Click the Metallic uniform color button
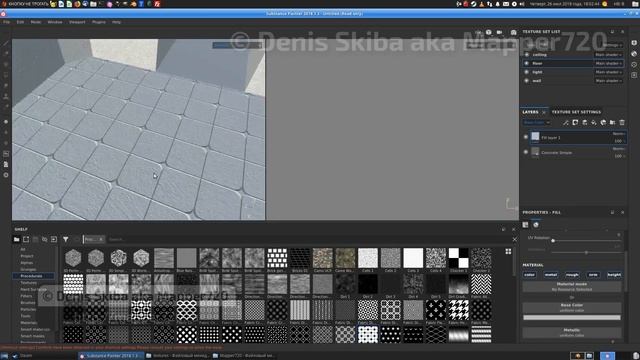Viewport: 640px width, 360px height. (572, 332)
